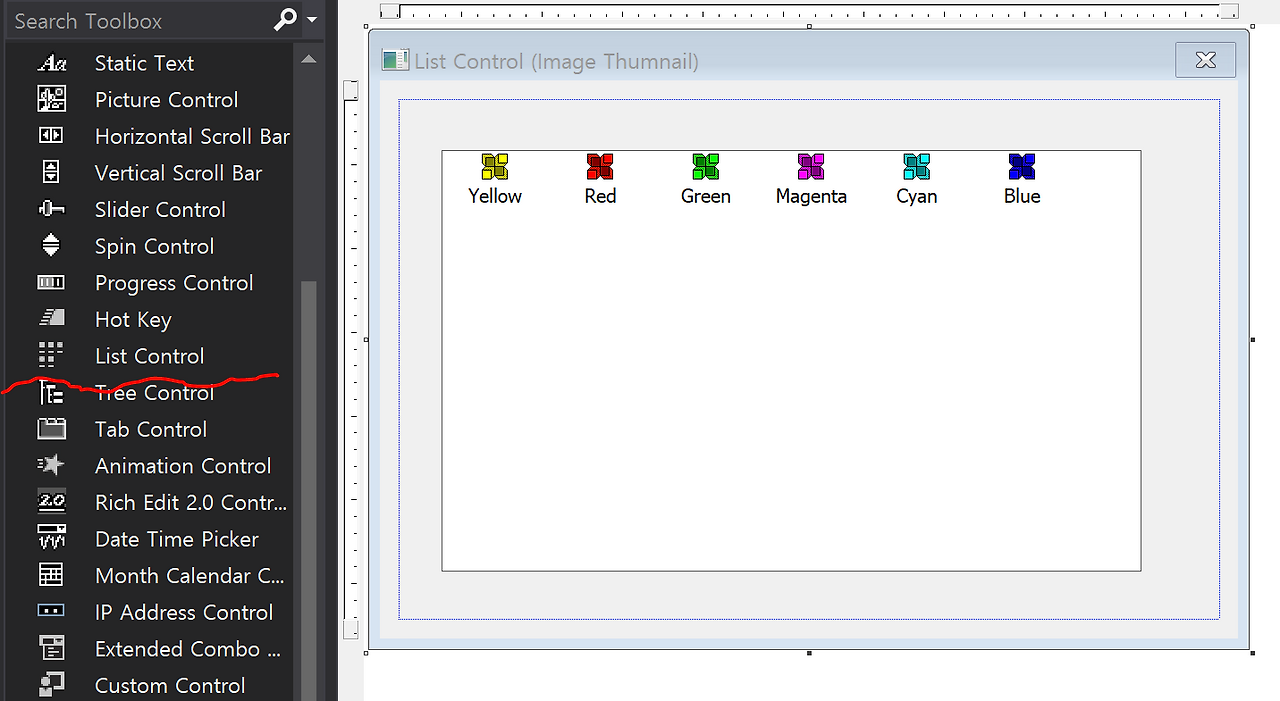Pick the Tab Control from the Toolbox
Screen dimensions: 1280x701
coord(150,428)
